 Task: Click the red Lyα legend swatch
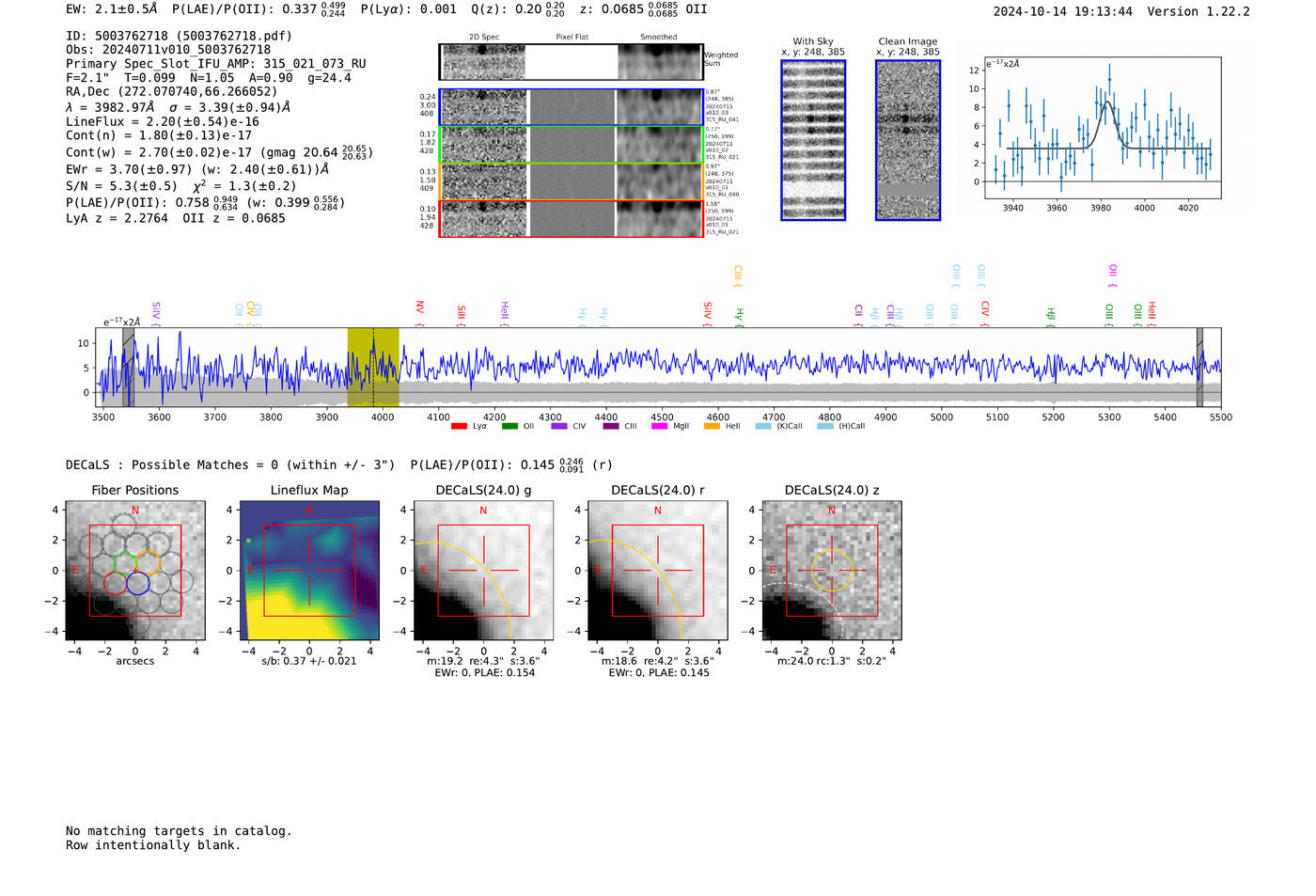coord(459,427)
